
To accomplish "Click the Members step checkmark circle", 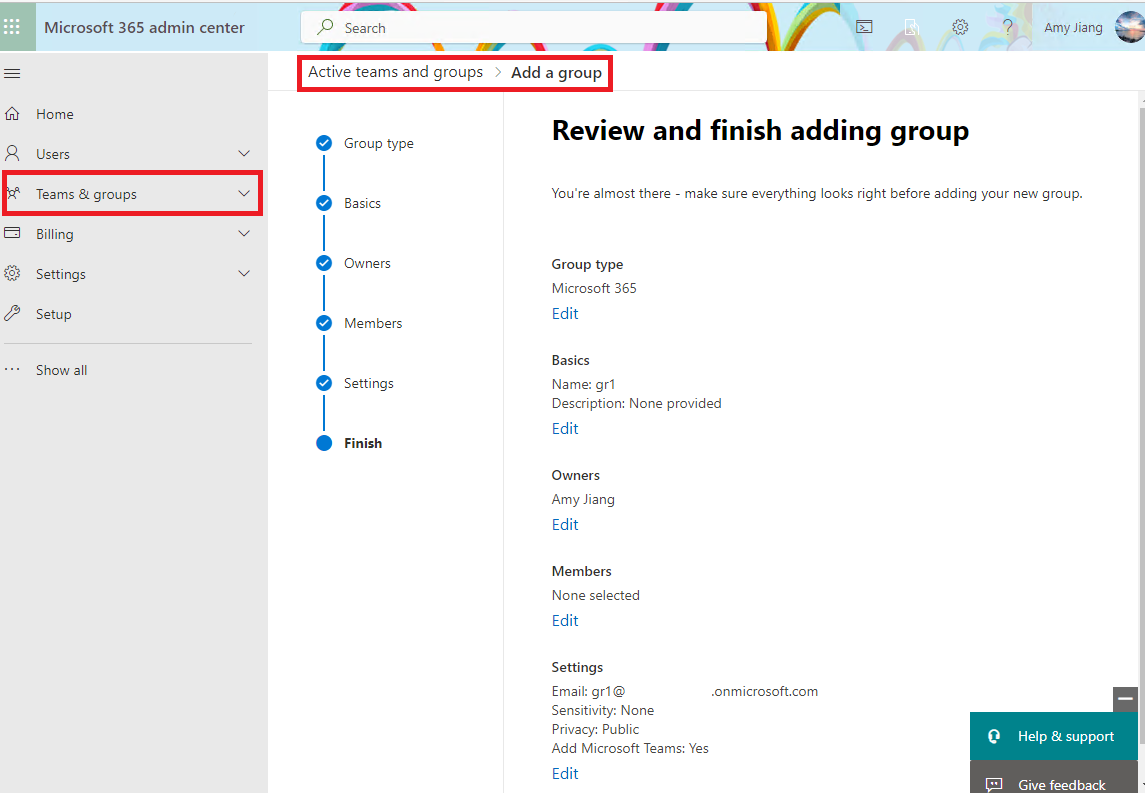I will pos(324,323).
